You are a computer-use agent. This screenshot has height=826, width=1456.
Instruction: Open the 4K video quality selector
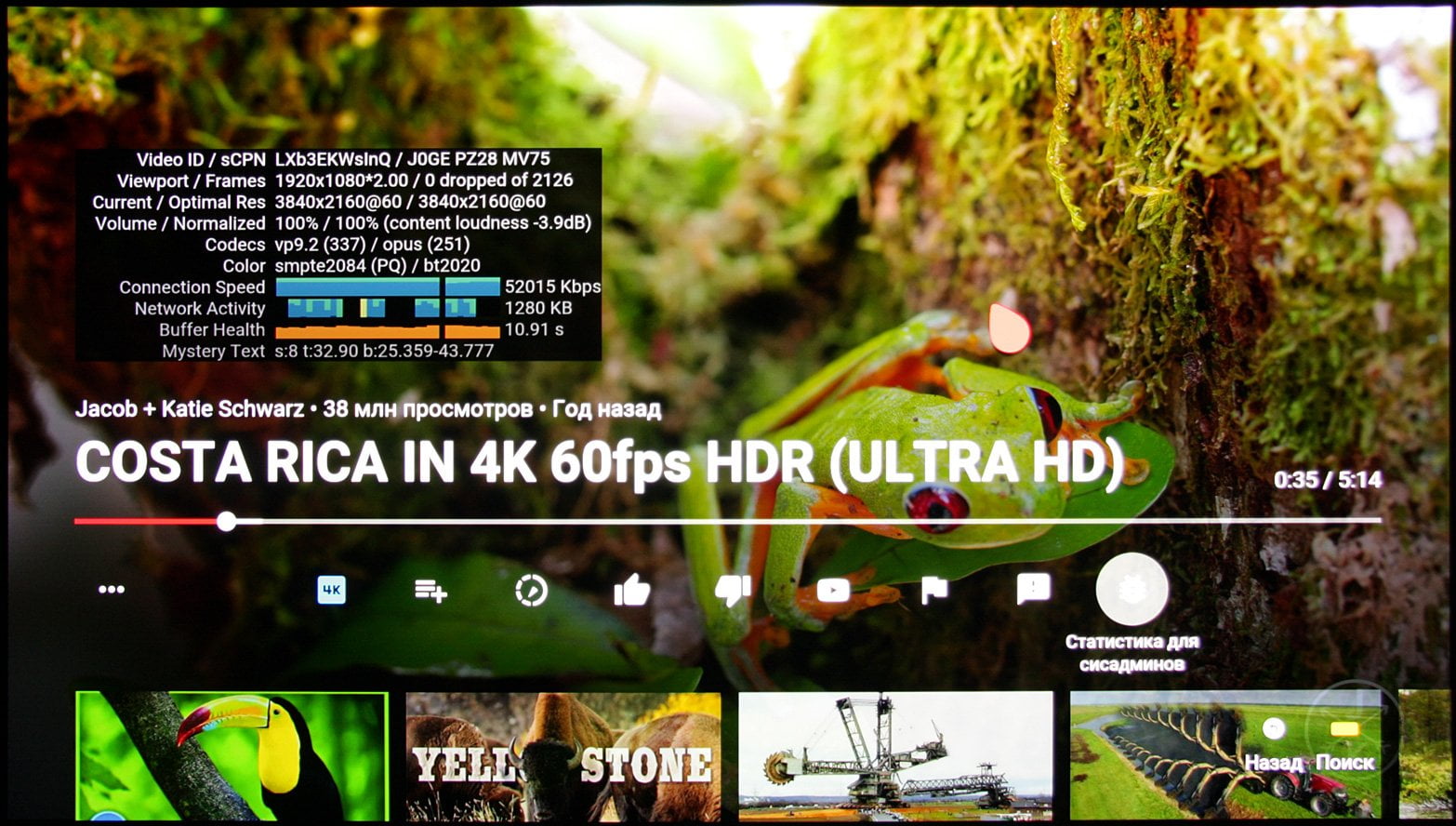click(332, 590)
